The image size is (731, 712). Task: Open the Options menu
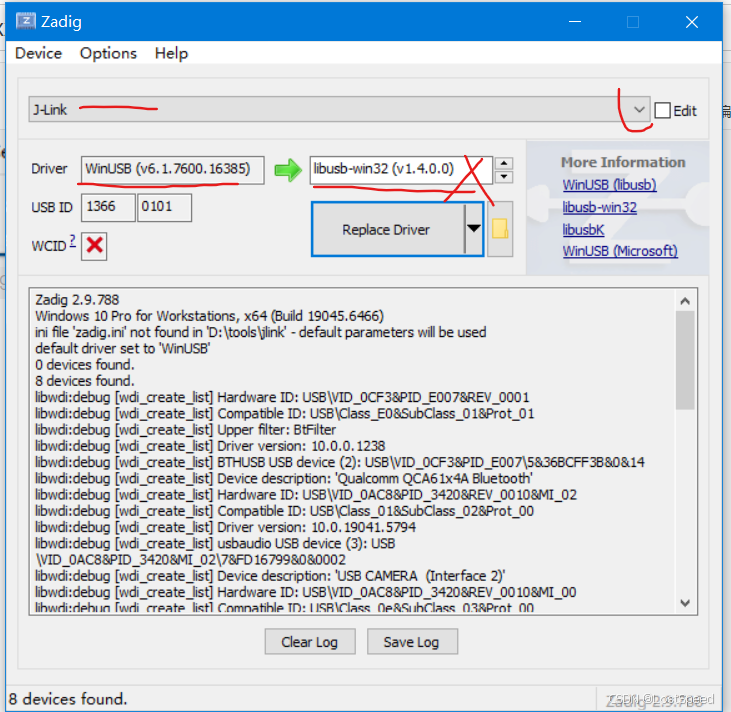click(108, 53)
